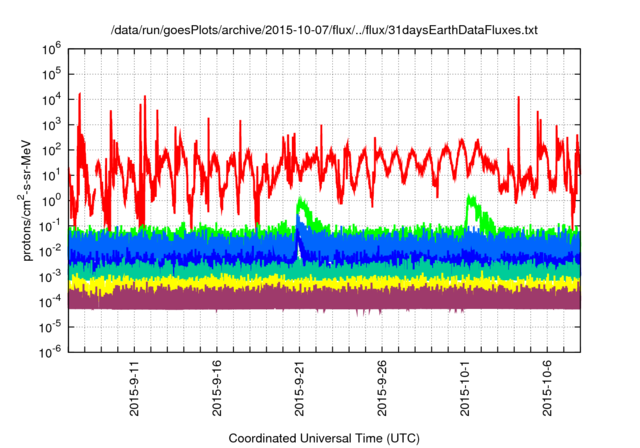Click the y-axis label 10^-2
The image size is (640, 448).
[51, 252]
